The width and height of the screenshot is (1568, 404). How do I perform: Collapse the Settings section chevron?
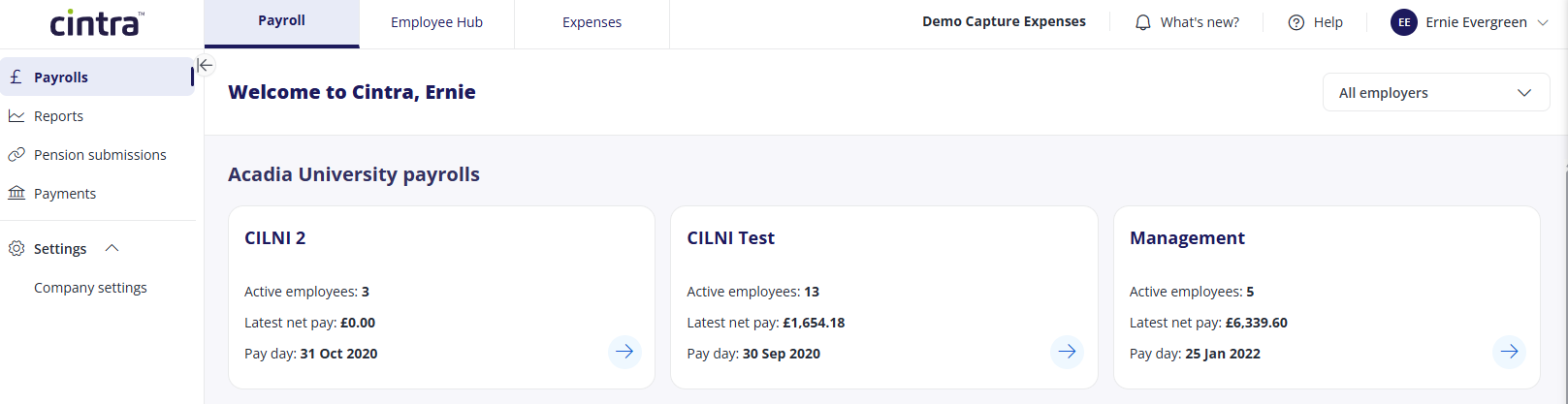112,248
